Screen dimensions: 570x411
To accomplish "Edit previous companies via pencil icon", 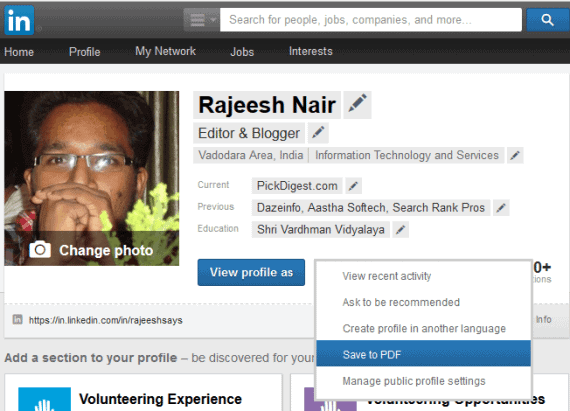I will pos(501,208).
